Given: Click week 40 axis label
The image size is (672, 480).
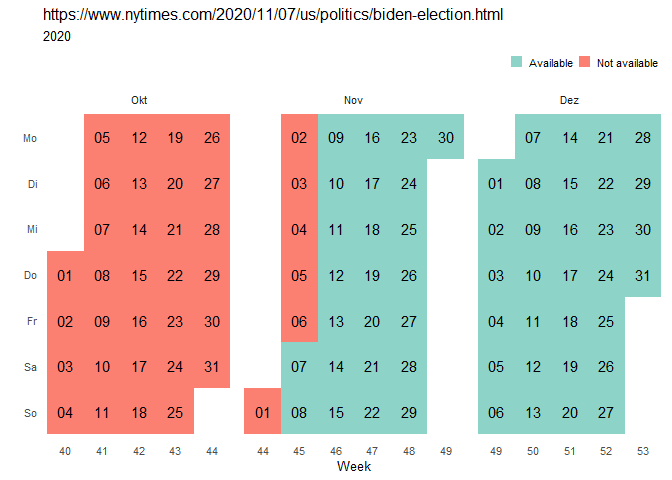Looking at the screenshot, I should point(65,452).
